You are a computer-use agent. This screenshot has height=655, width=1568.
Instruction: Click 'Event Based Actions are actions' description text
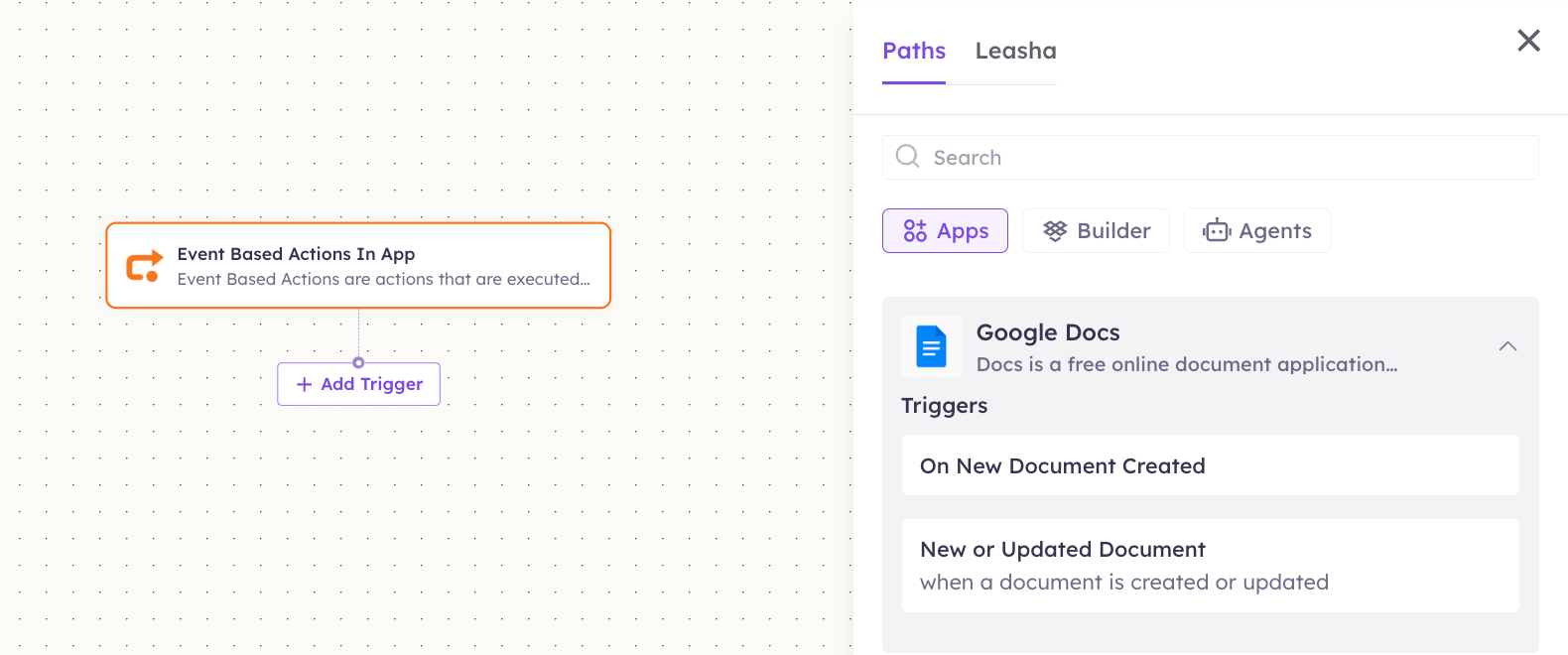coord(383,280)
